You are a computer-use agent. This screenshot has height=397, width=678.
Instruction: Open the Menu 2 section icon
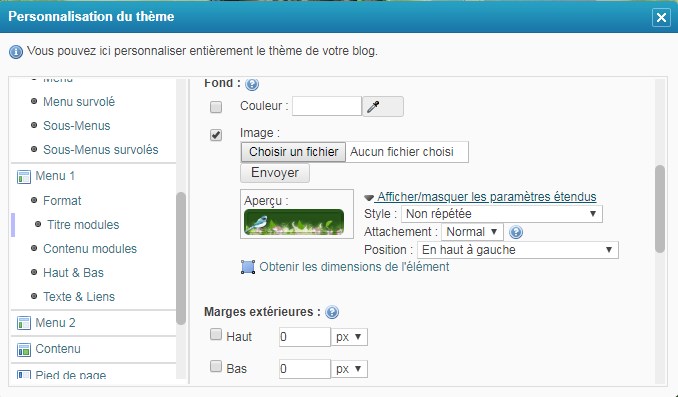click(x=23, y=323)
